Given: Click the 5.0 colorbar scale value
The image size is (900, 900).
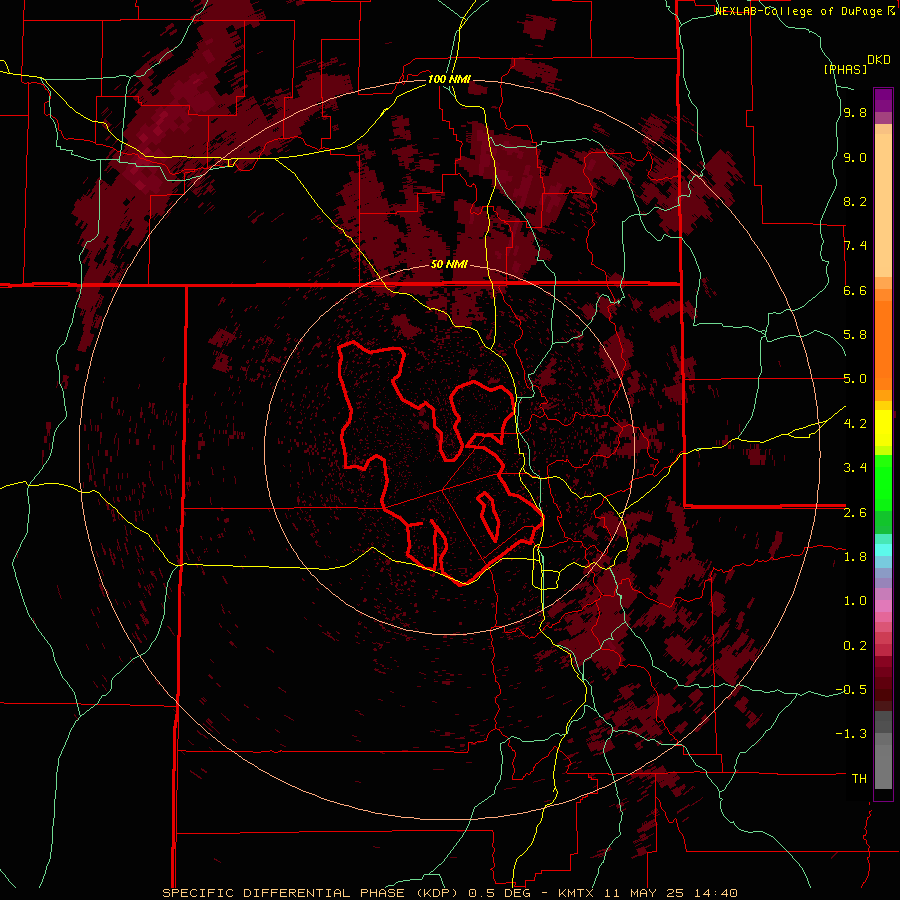Looking at the screenshot, I should pyautogui.click(x=855, y=379).
